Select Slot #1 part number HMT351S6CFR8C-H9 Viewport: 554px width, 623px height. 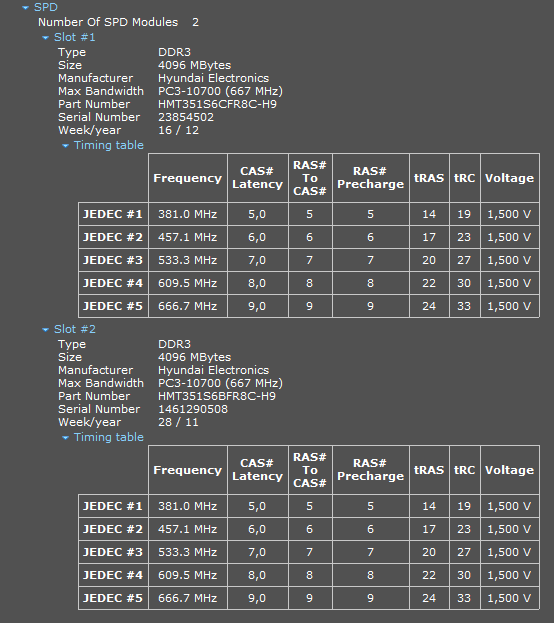point(217,104)
